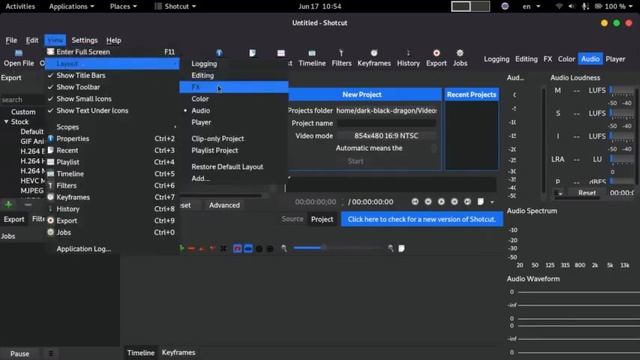Click the Advanced button

click(x=224, y=205)
